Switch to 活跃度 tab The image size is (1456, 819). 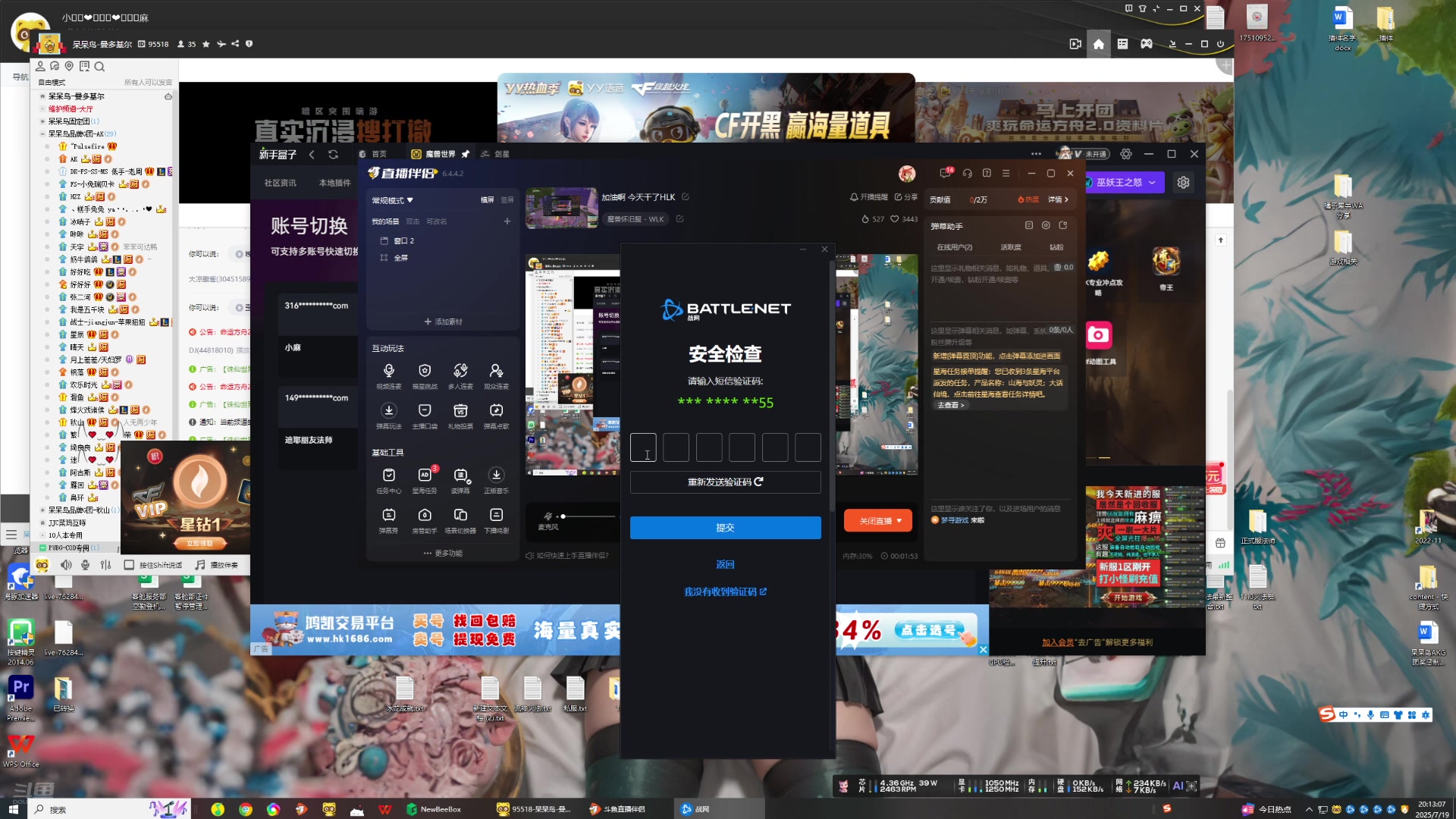(1011, 247)
